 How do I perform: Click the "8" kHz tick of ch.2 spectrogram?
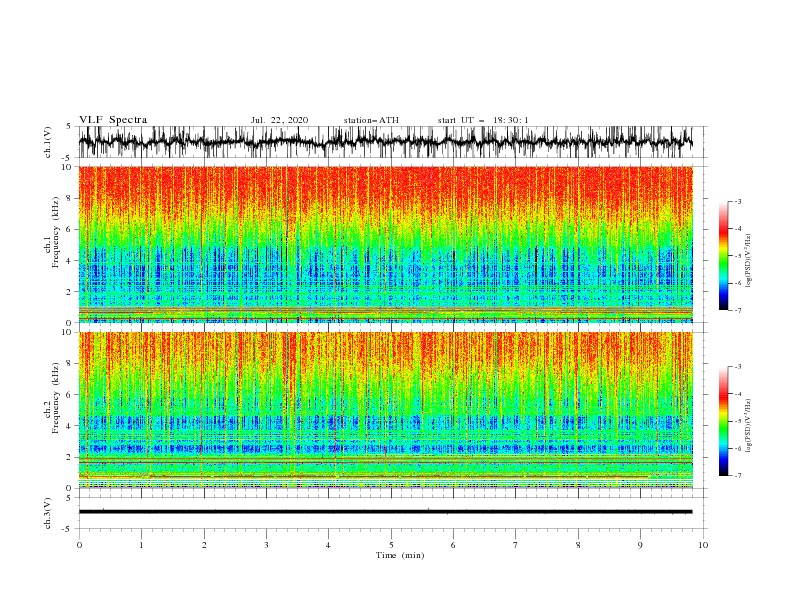click(69, 364)
